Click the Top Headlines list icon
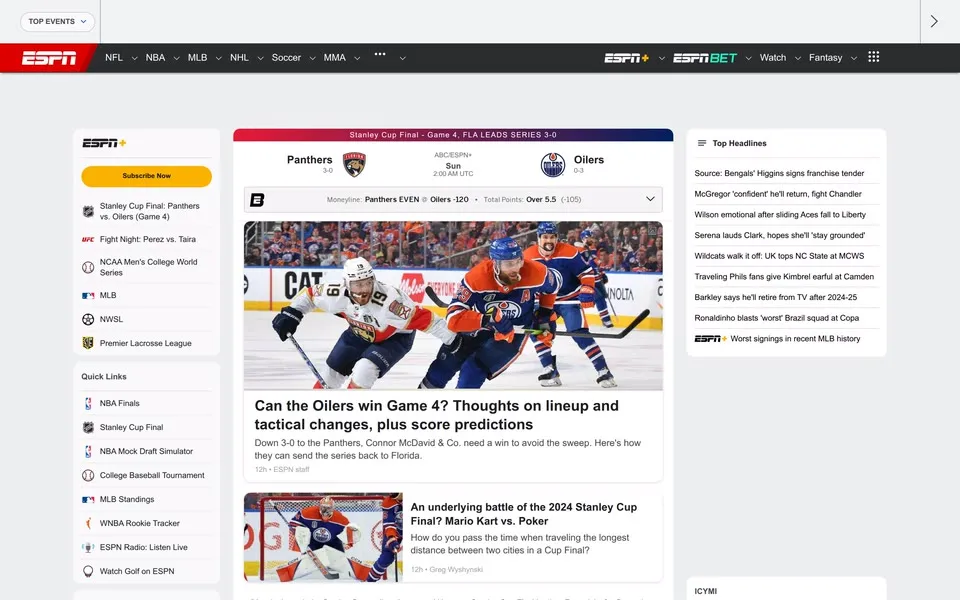 (x=702, y=143)
